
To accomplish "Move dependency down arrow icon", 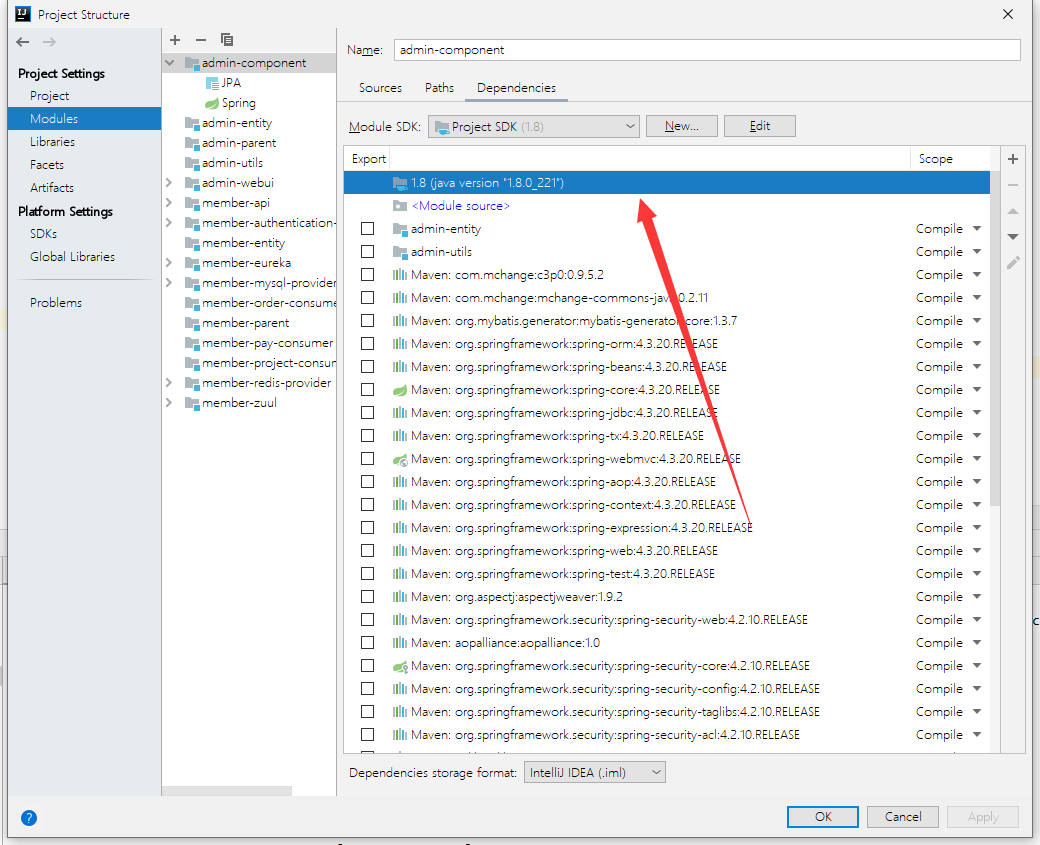I will click(x=1013, y=236).
